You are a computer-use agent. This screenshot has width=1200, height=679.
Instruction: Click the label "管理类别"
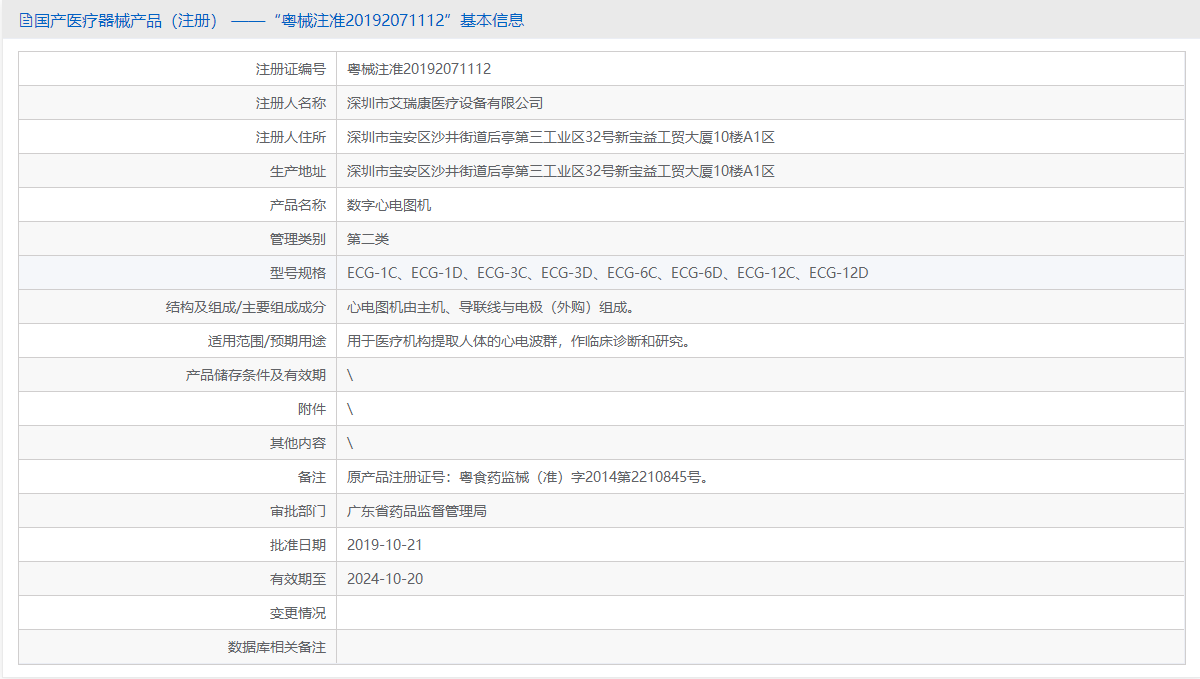coord(298,239)
